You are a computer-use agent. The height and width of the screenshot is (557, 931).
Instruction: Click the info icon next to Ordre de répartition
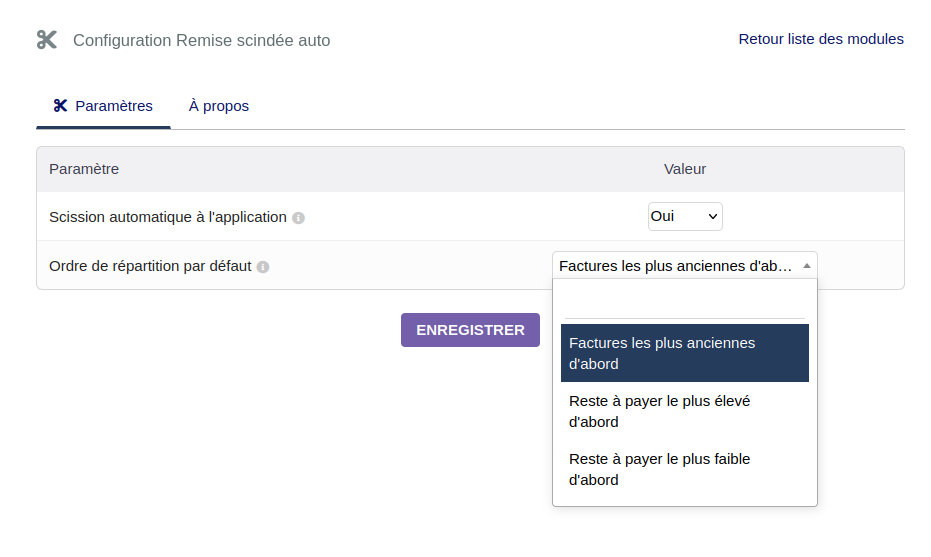click(263, 267)
